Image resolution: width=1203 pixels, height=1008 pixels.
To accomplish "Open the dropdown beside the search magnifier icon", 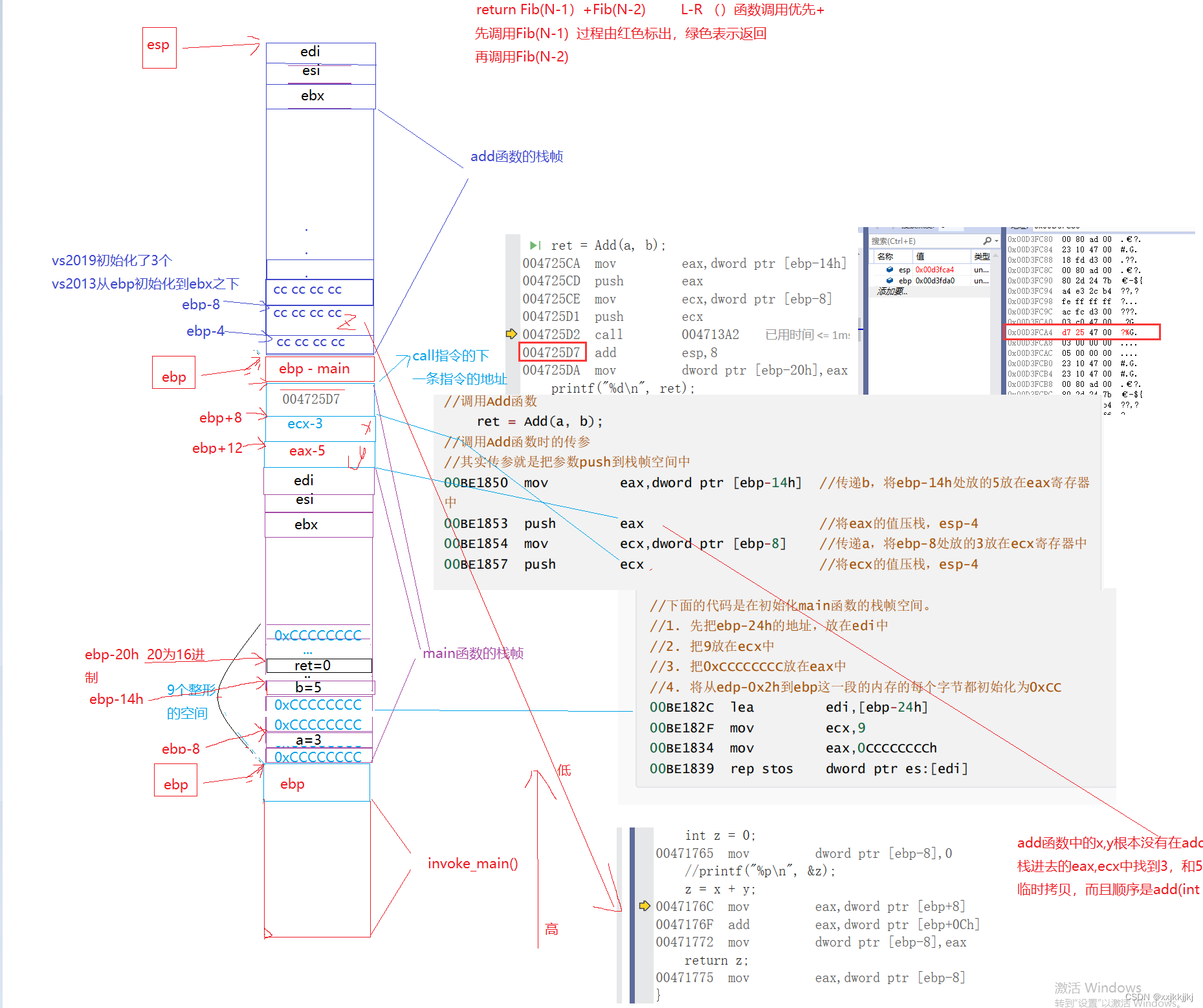I will (996, 241).
